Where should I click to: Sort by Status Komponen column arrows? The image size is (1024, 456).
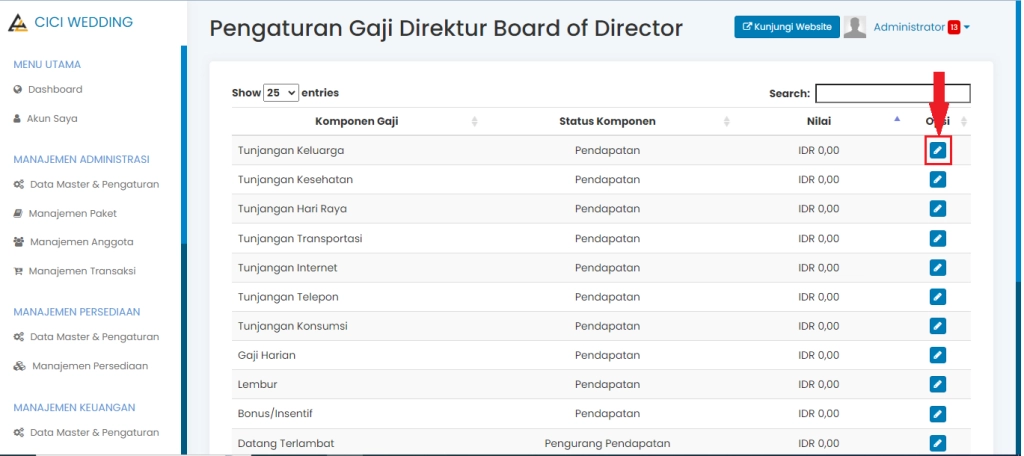726,122
